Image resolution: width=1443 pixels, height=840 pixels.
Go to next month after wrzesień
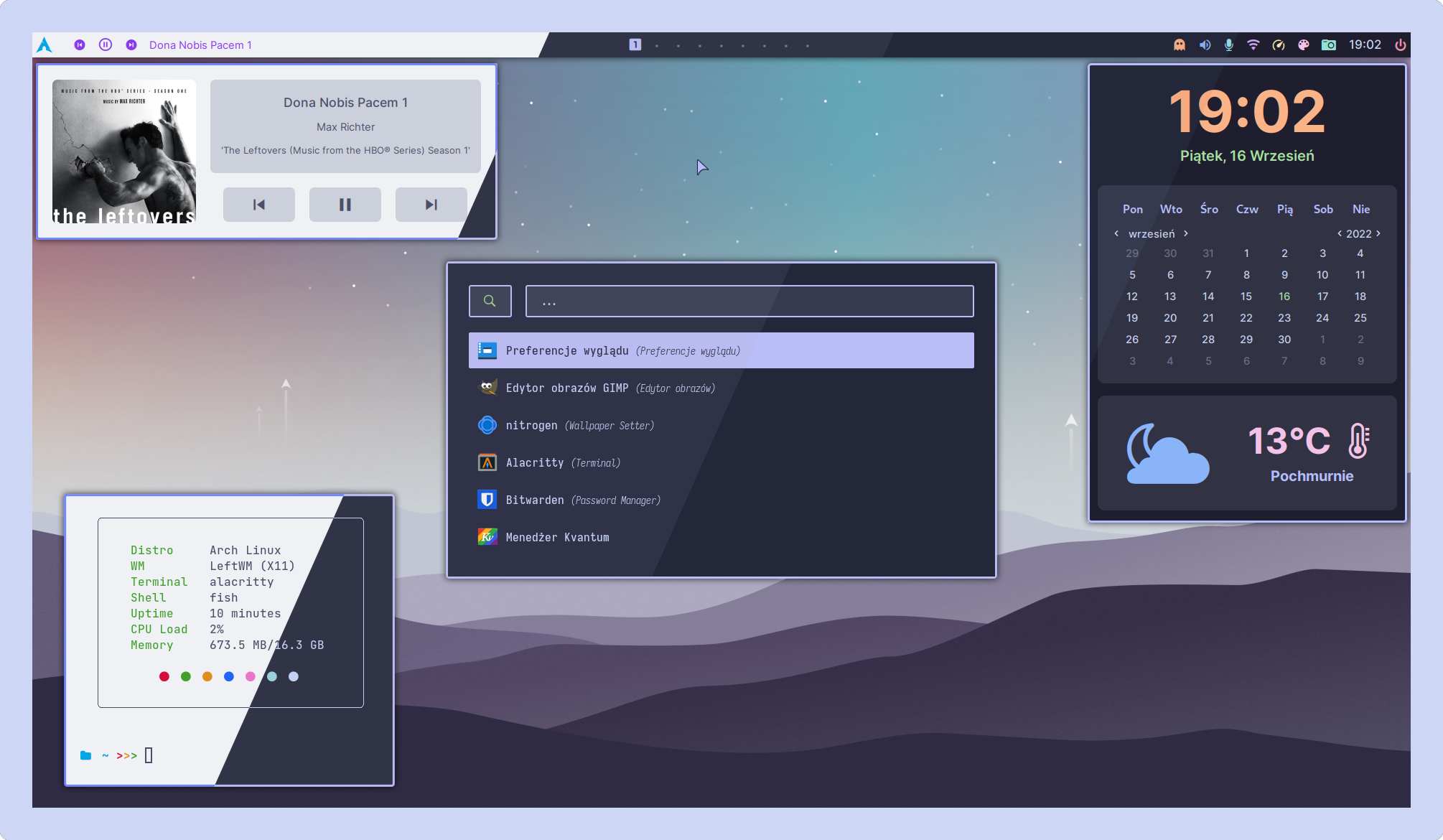click(x=1186, y=233)
